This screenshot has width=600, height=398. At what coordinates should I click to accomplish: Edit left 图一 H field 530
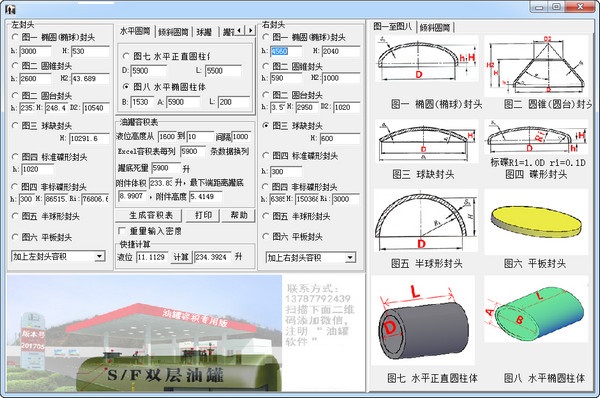(90, 51)
